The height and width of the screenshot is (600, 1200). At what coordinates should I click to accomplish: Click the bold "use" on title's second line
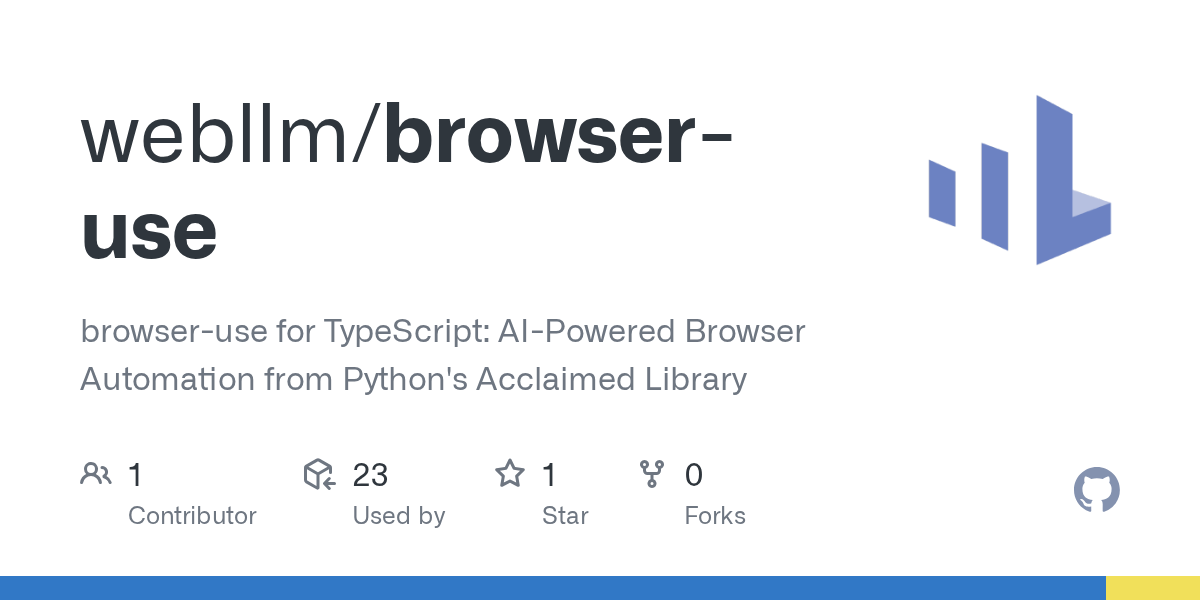point(150,232)
